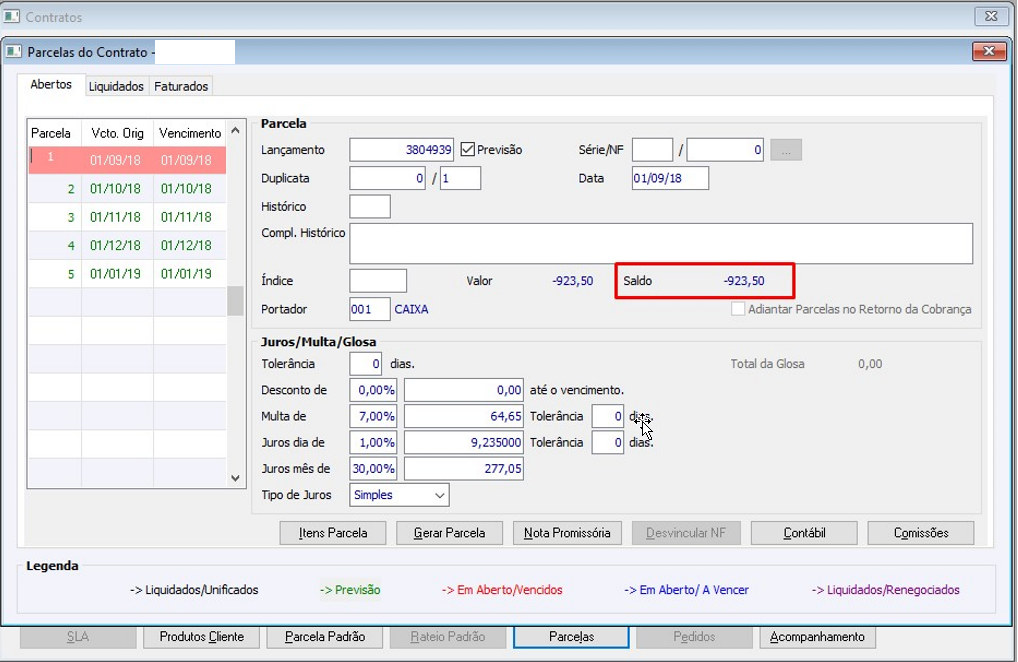Click the parcel list scrollbar thumb
Screen dimensions: 1018x662
coord(235,300)
